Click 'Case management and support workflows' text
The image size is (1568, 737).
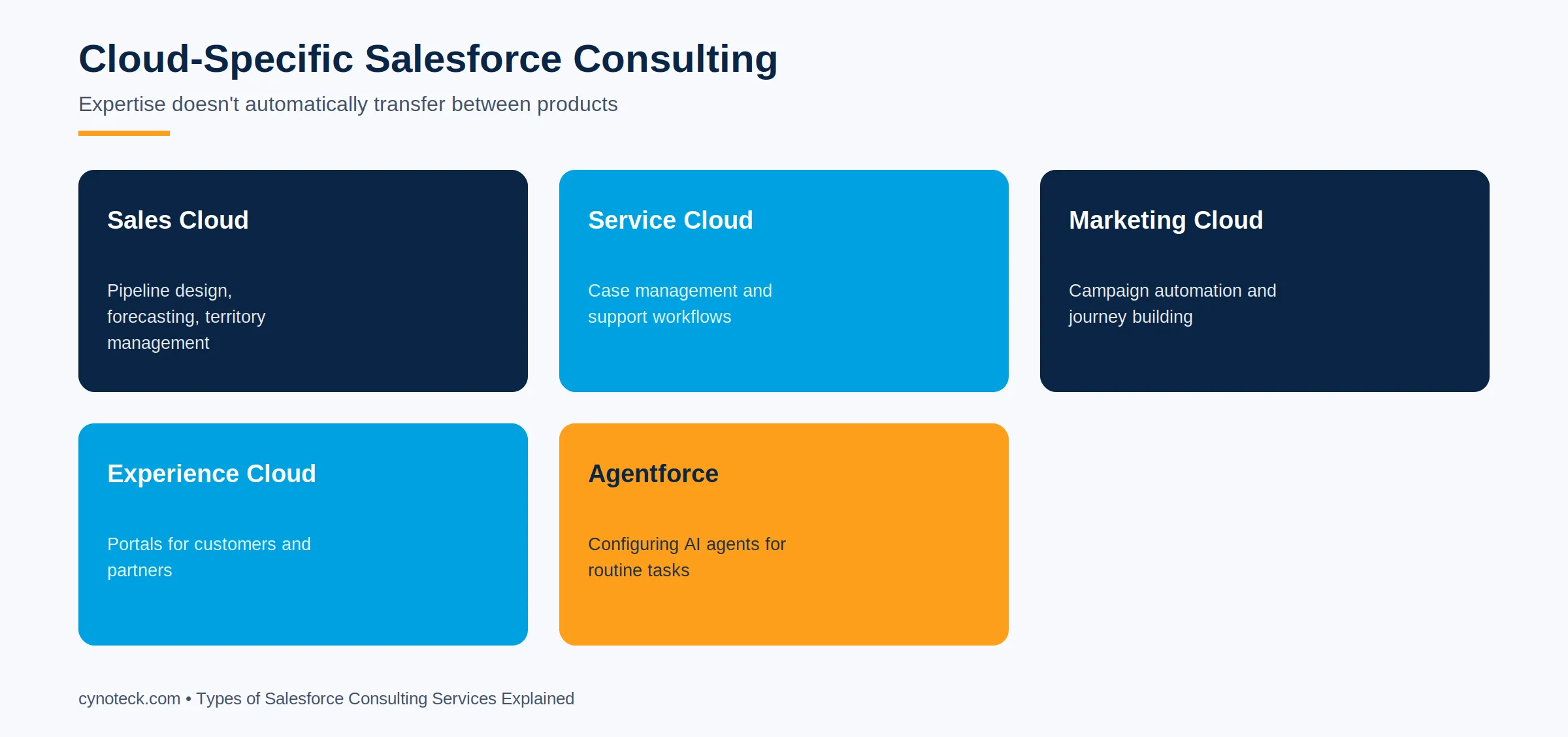tap(680, 304)
